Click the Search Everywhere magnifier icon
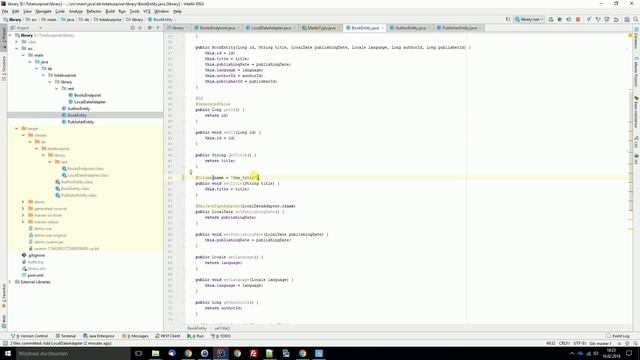The image size is (640, 360). pos(636,19)
